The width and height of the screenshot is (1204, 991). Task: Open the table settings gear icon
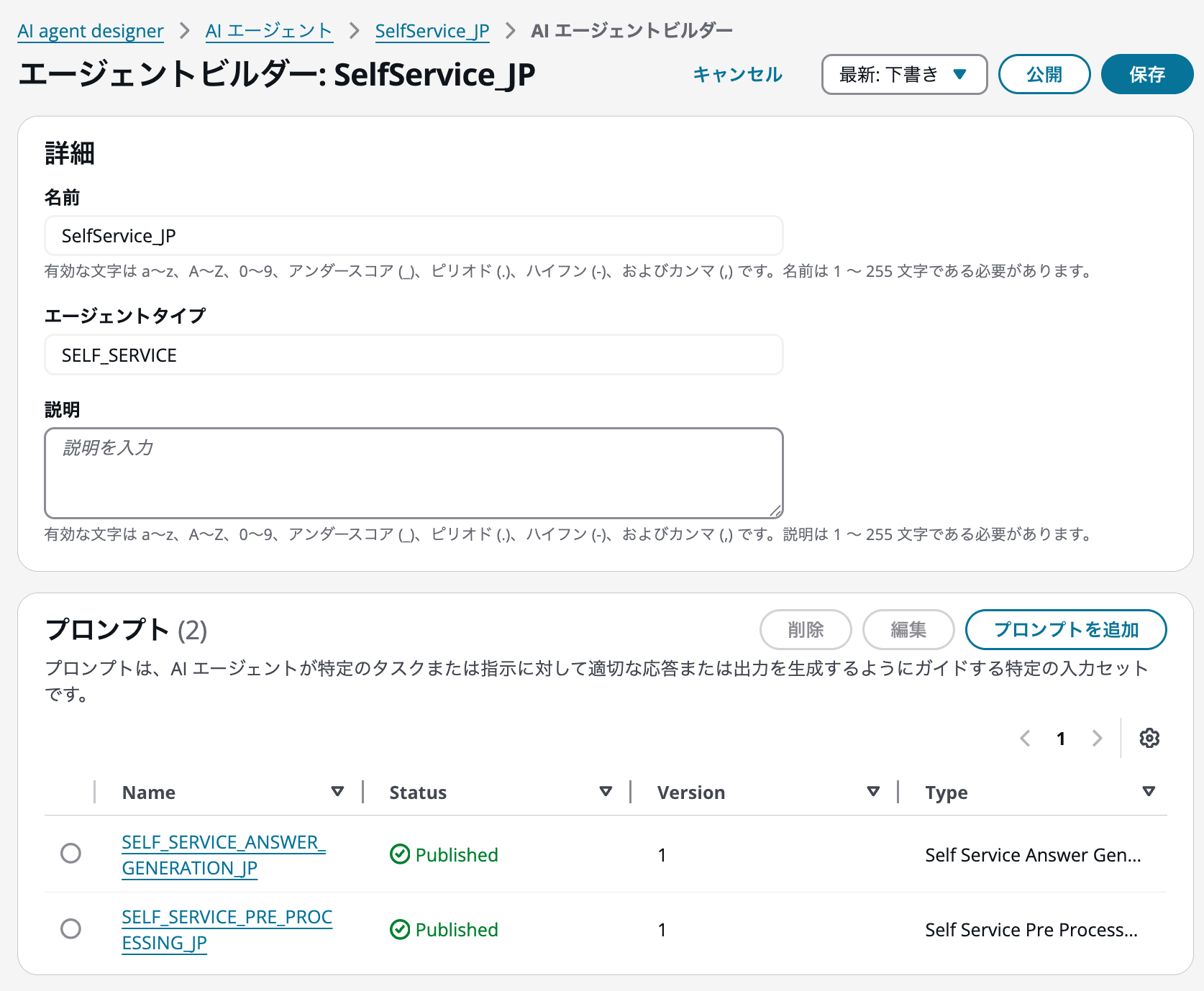click(x=1149, y=738)
